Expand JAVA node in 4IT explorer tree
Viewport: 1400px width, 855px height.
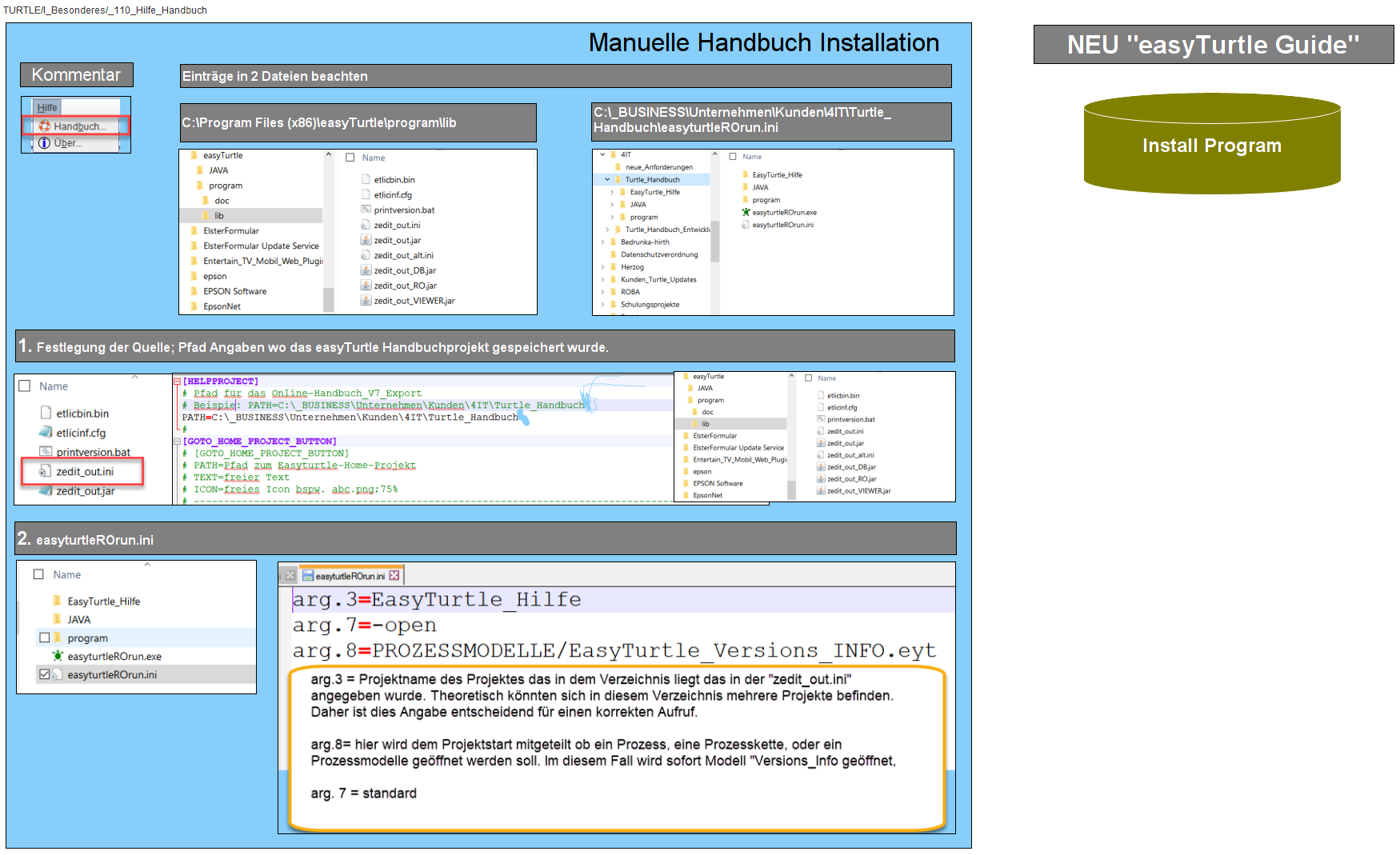coord(612,205)
